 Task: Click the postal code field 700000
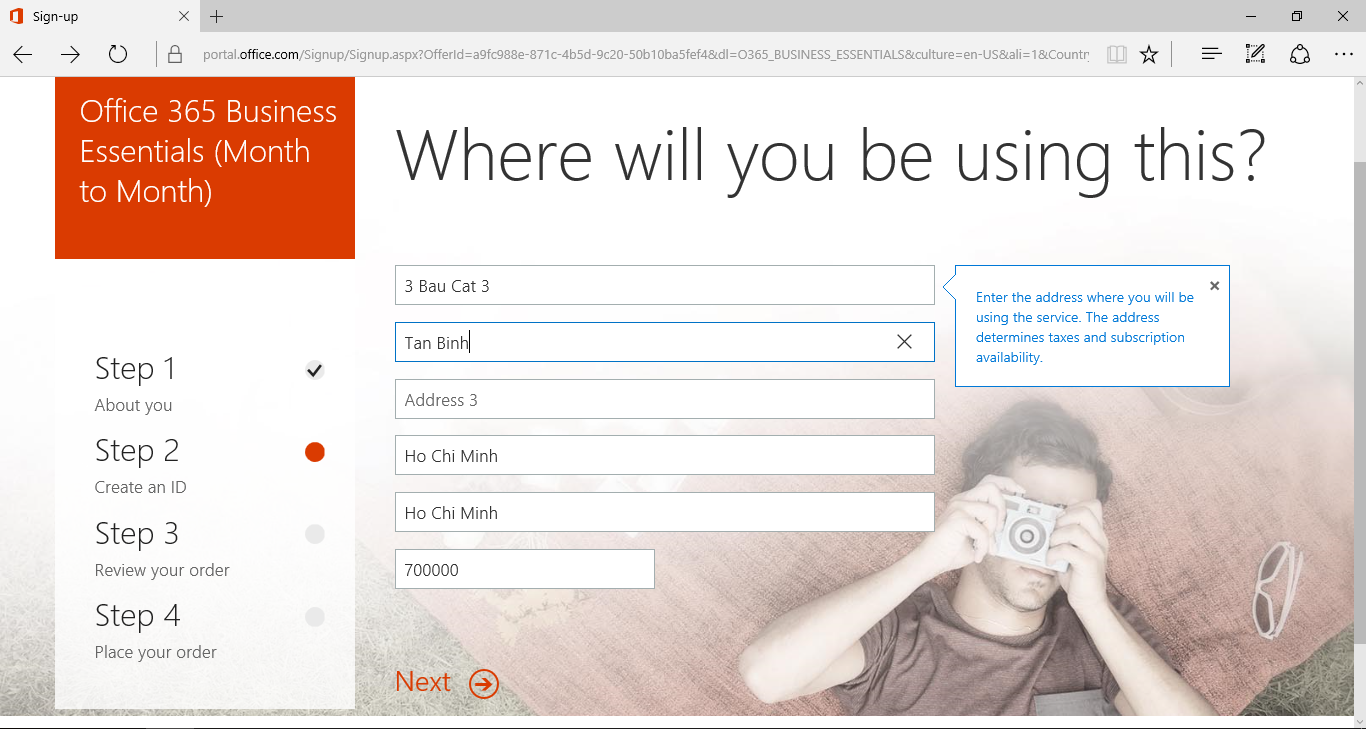(524, 569)
